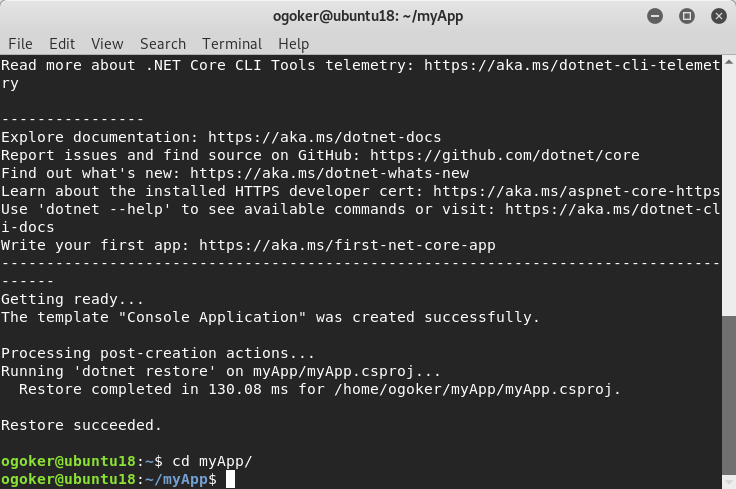Open the View menu

107,44
